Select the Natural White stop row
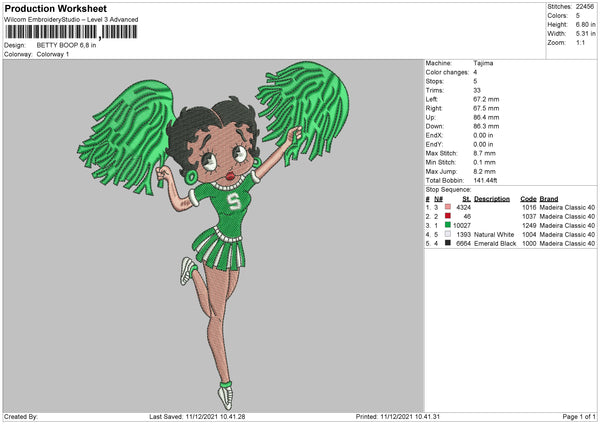Screen dimensions: 600x424 (x=510, y=234)
